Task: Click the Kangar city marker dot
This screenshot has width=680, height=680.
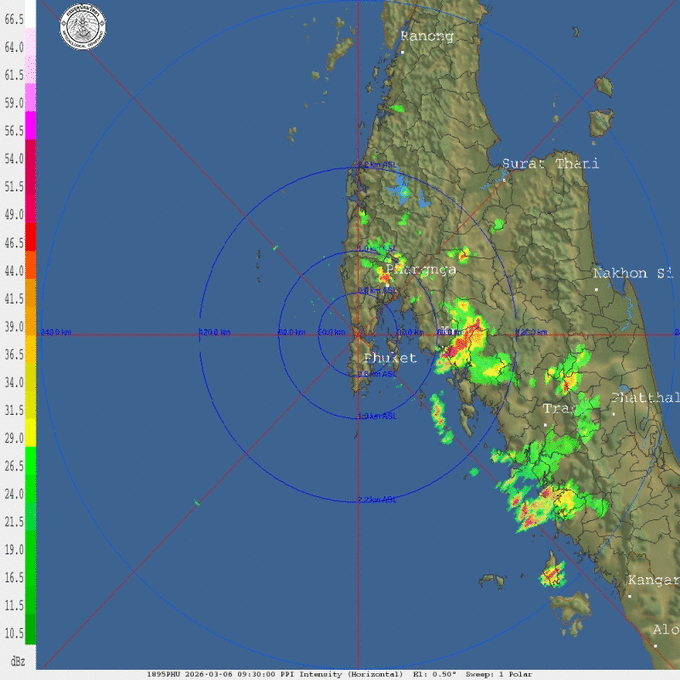Action: [630, 596]
